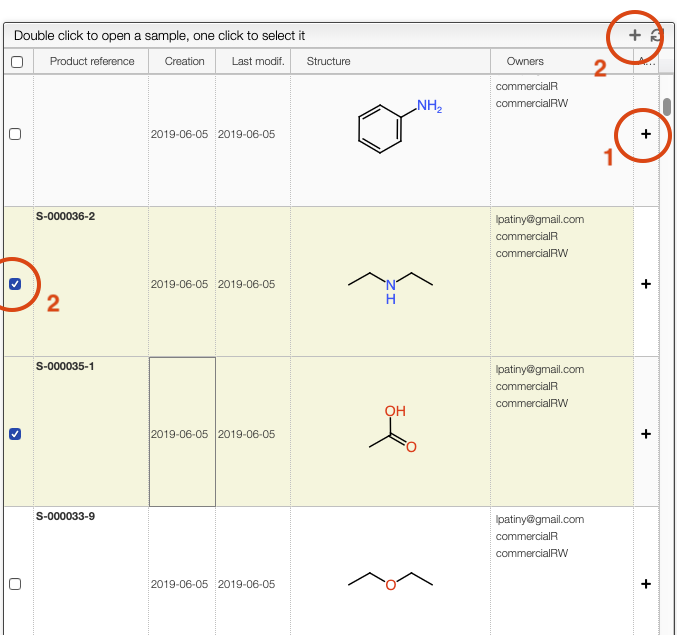Click the plus icon for sample S-000035-1

(645, 434)
